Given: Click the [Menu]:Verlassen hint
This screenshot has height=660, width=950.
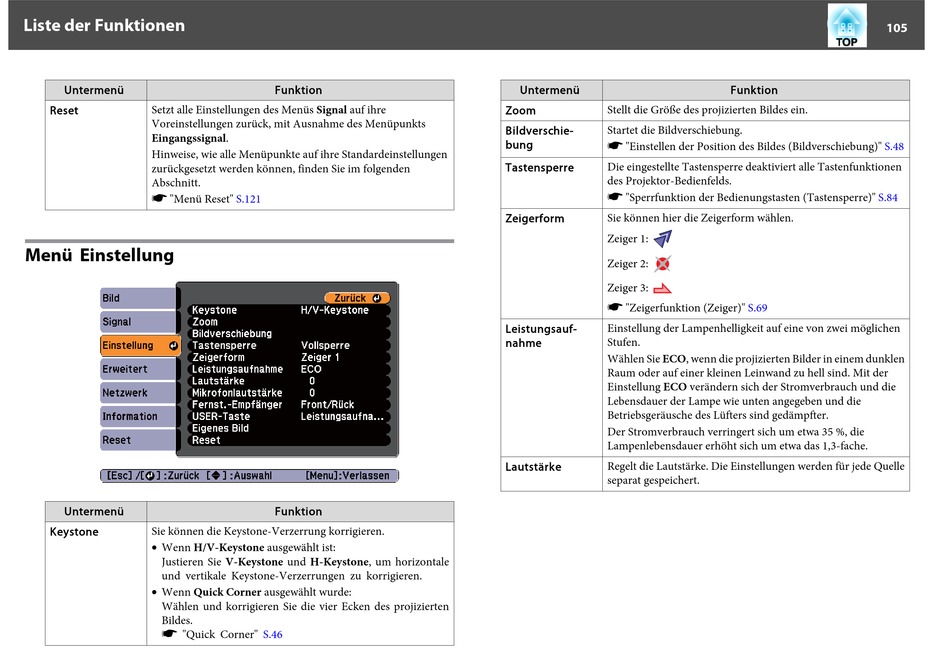Looking at the screenshot, I should (347, 476).
